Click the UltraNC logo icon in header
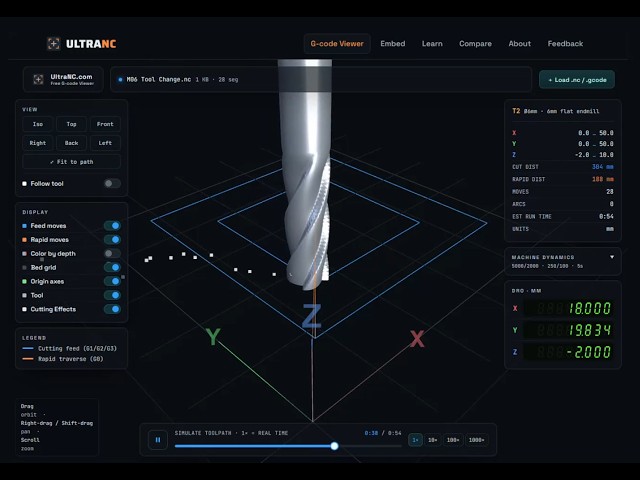640x480 pixels. pos(53,43)
